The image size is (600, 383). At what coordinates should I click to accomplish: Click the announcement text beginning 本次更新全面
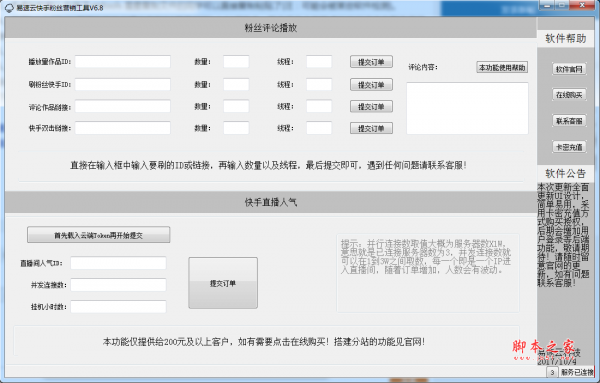pyautogui.click(x=563, y=235)
